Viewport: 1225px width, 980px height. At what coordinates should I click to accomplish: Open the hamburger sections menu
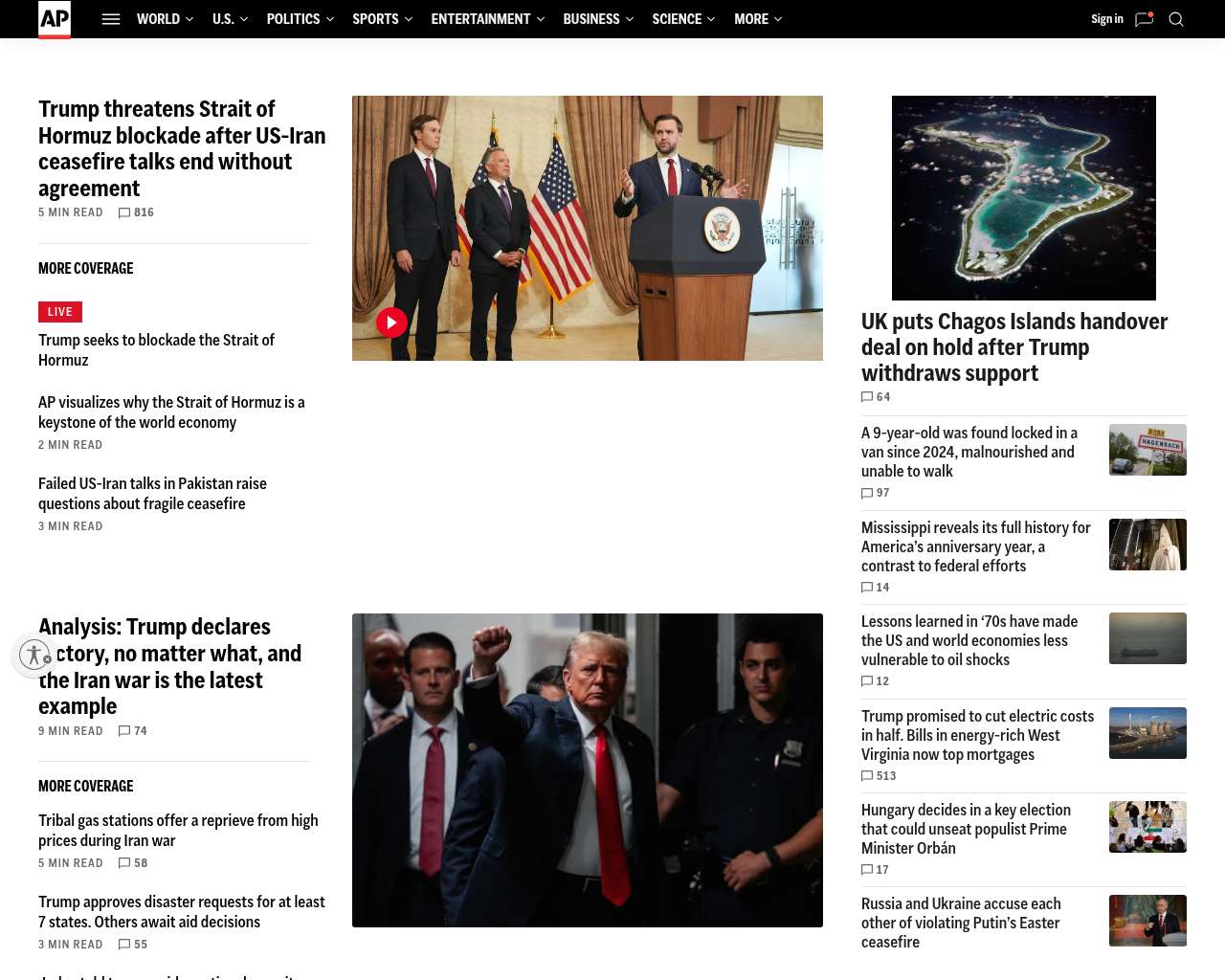[x=111, y=19]
